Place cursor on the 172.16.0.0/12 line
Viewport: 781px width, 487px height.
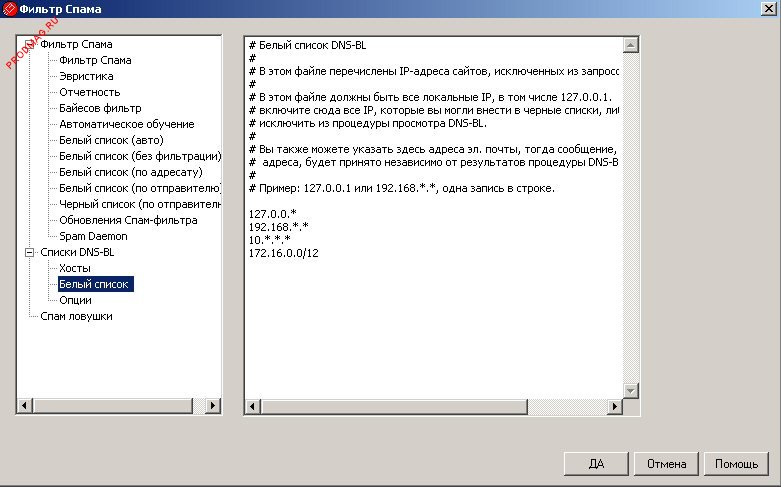tap(286, 254)
